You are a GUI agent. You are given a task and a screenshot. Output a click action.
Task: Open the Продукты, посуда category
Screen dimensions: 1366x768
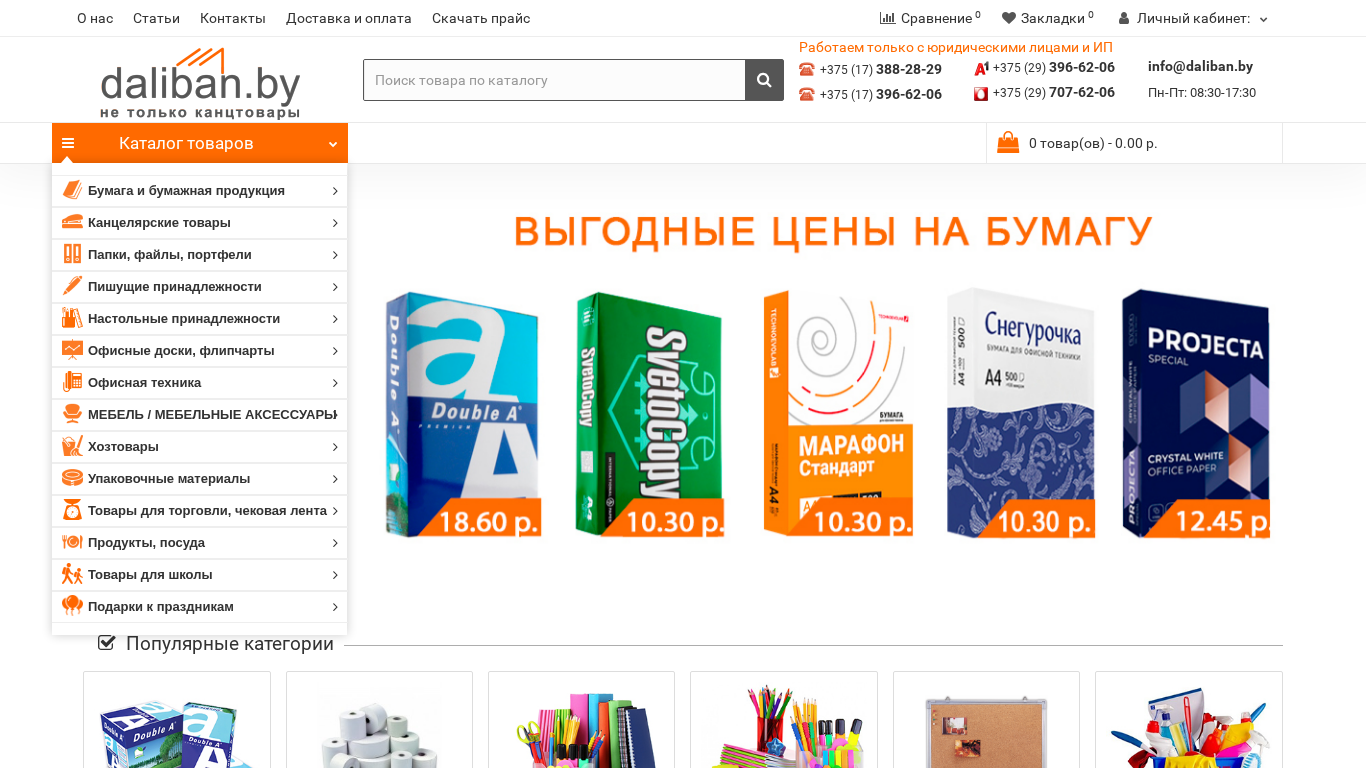[x=146, y=542]
